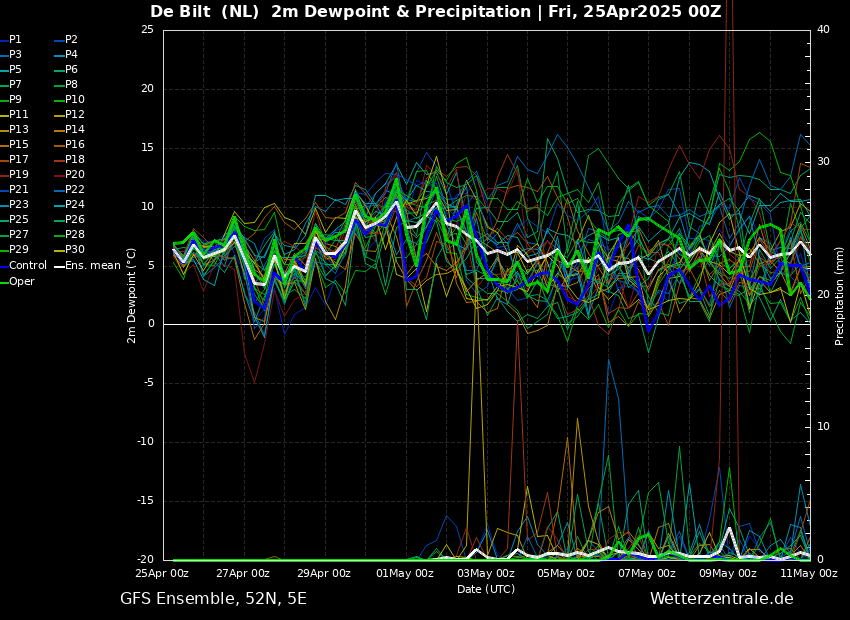This screenshot has height=620, width=850.
Task: Click the P29 legend label
Action: click(x=14, y=249)
